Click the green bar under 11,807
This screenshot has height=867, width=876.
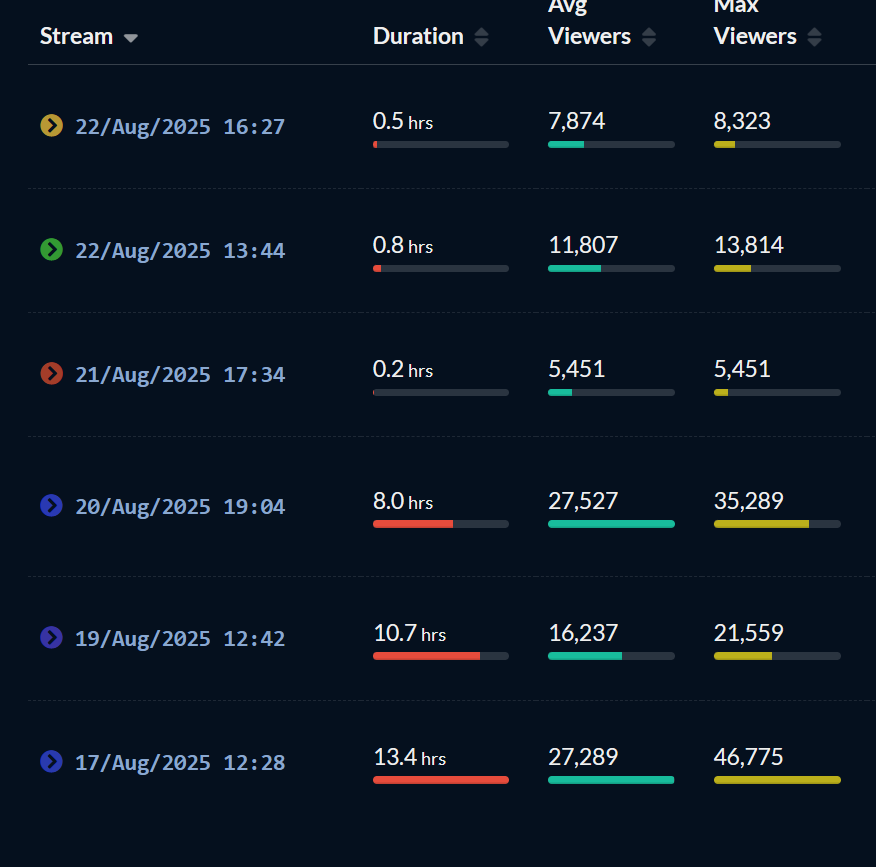click(x=574, y=269)
